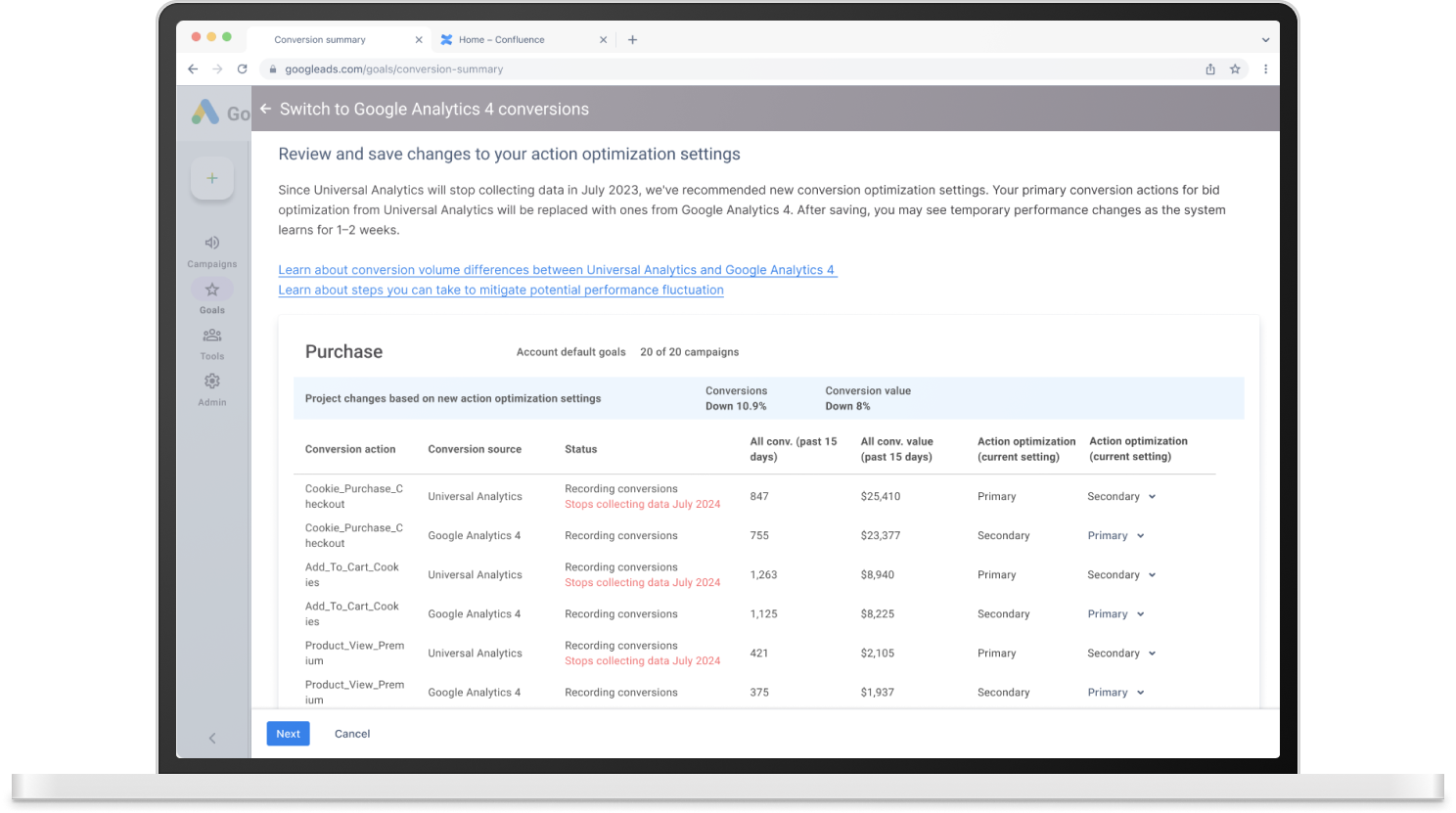Click the Google Ads logo
This screenshot has width=1456, height=813.
click(x=205, y=113)
